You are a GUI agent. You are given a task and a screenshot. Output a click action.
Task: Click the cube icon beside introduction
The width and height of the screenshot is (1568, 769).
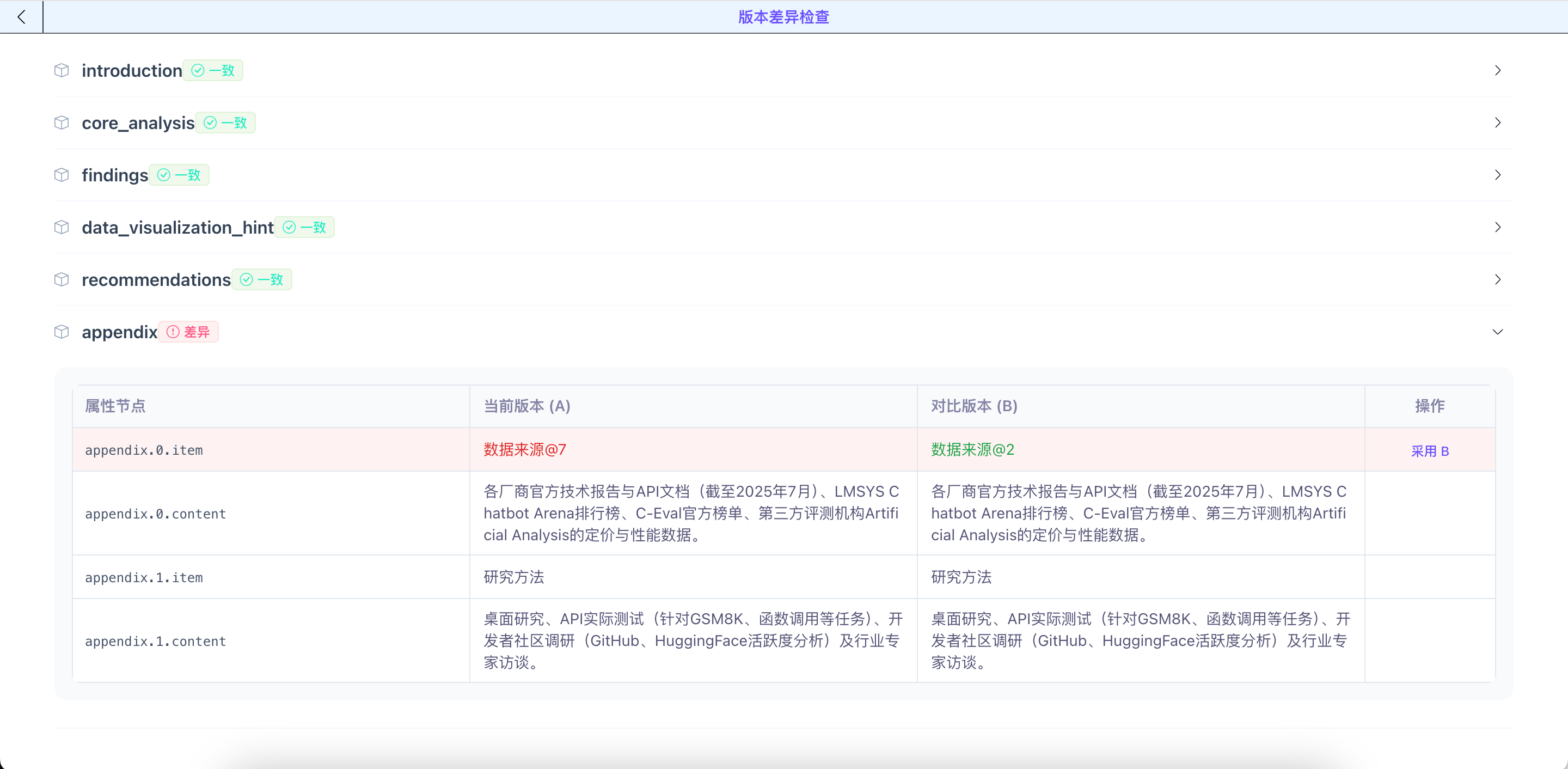coord(62,71)
